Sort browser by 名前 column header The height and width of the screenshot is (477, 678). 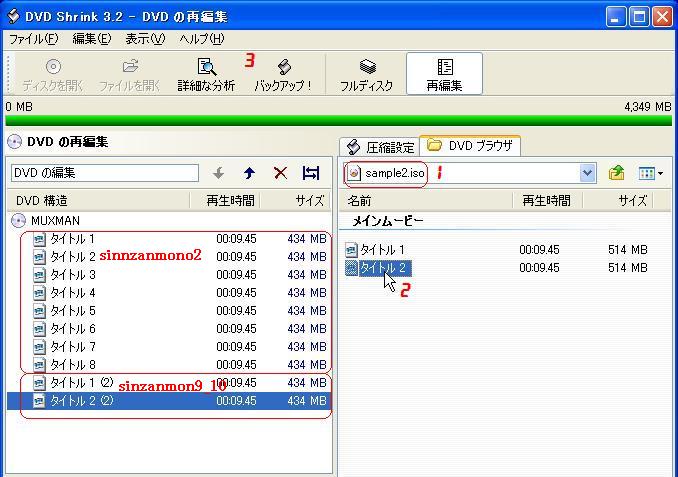pyautogui.click(x=426, y=201)
